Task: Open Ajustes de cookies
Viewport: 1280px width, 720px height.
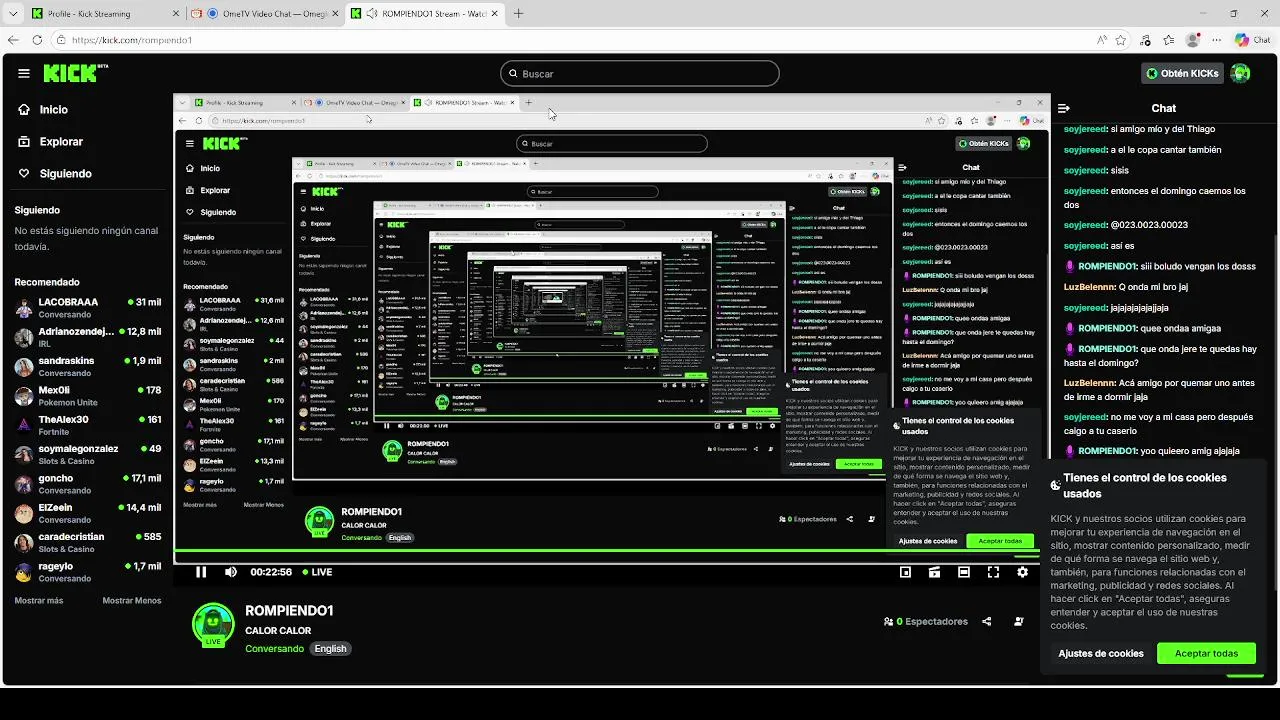Action: point(1101,653)
